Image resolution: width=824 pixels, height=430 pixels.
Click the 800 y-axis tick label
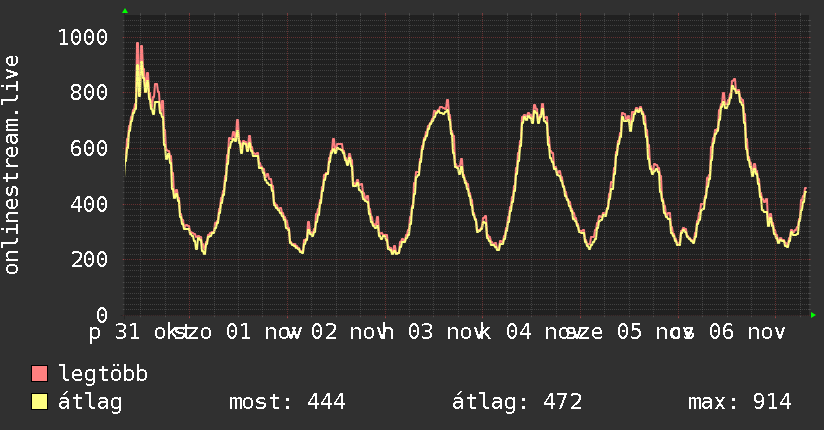(x=88, y=93)
